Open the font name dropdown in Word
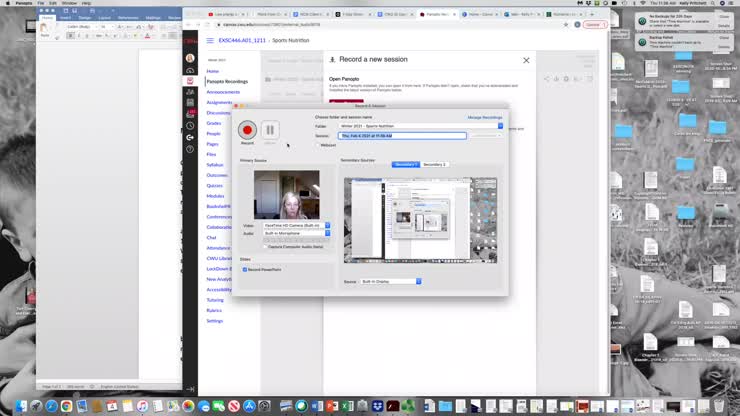740x416 pixels. (x=81, y=27)
